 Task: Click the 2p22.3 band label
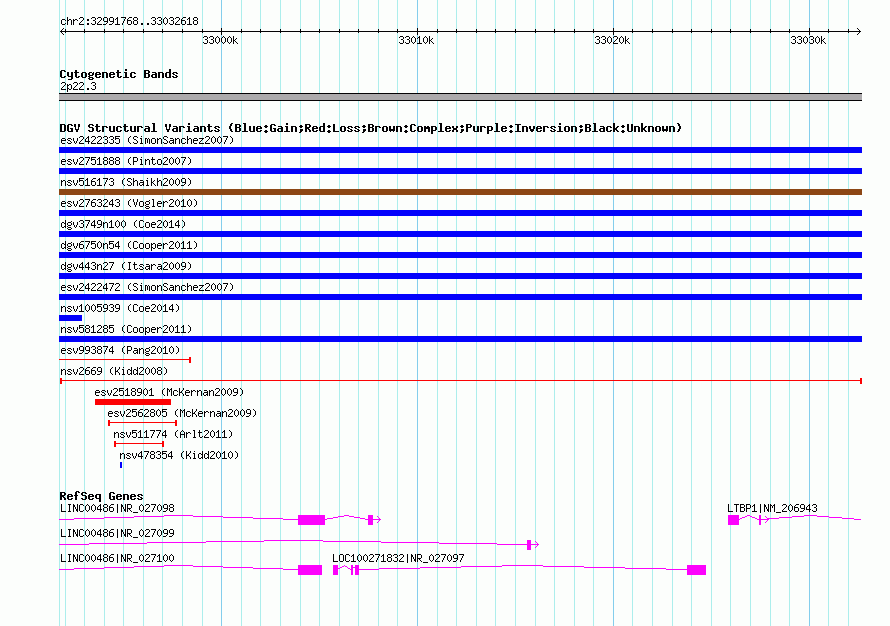(78, 86)
